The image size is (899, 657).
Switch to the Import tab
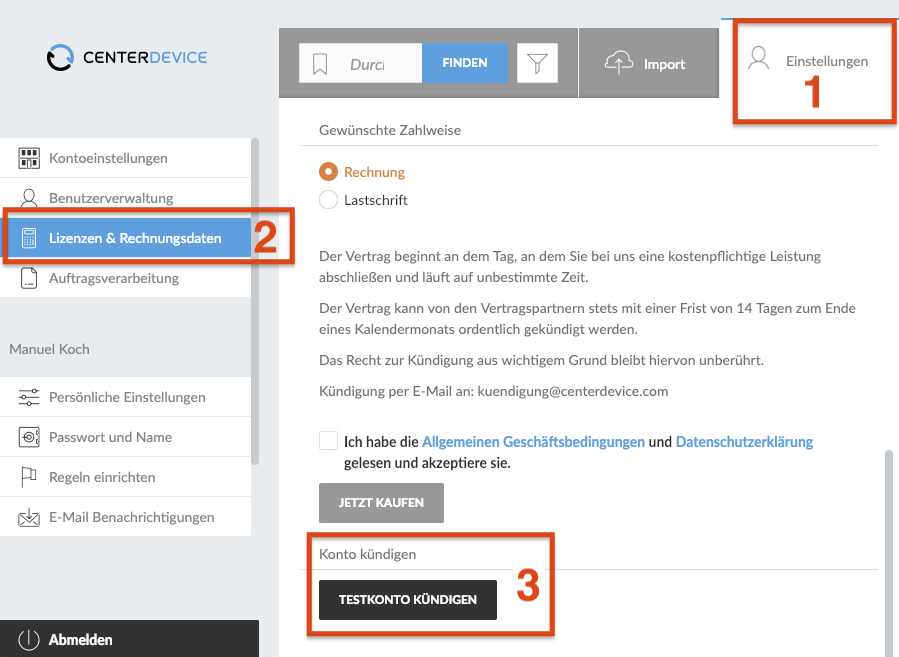[x=649, y=63]
